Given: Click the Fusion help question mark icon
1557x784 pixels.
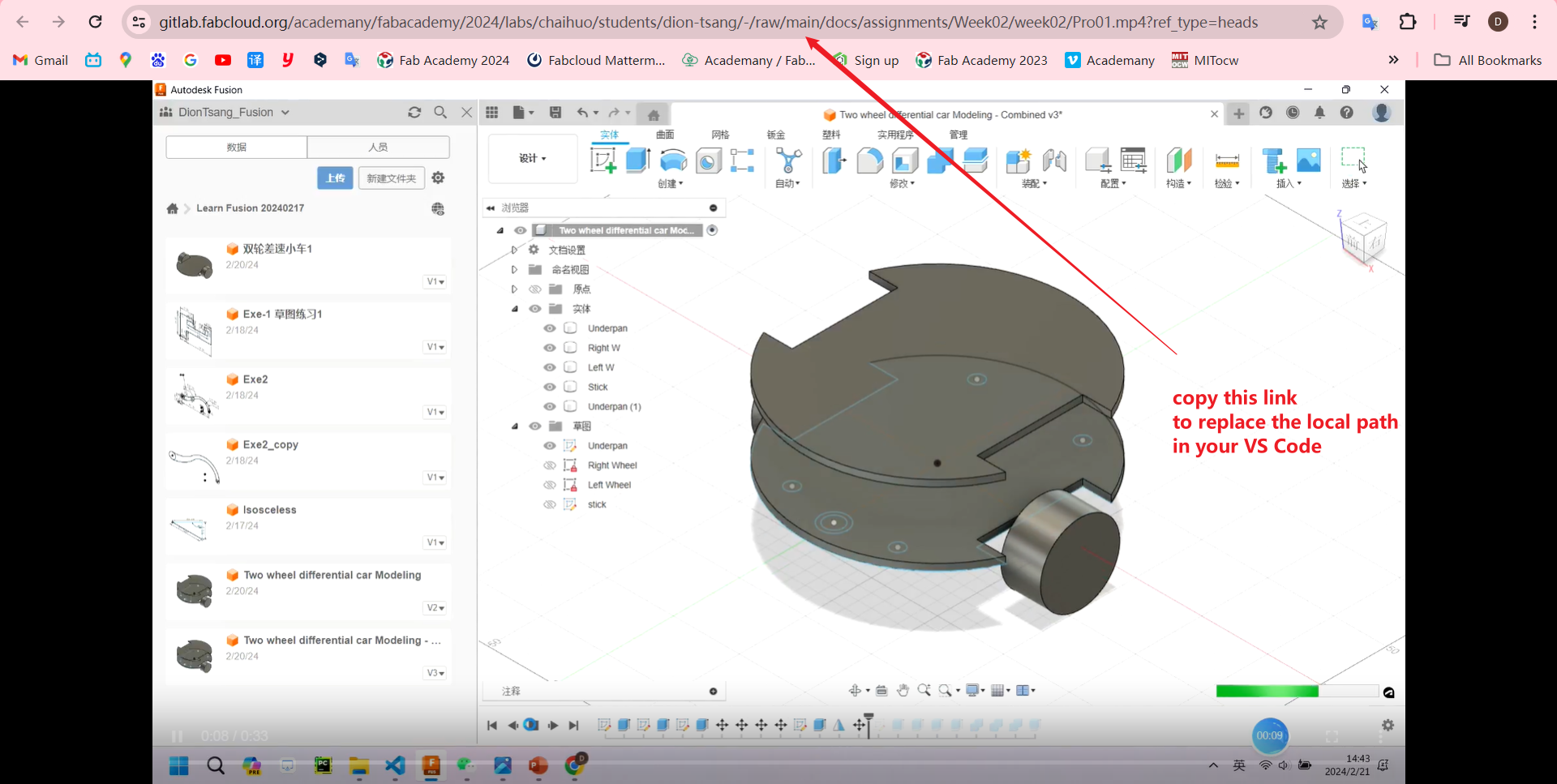Looking at the screenshot, I should [x=1346, y=113].
